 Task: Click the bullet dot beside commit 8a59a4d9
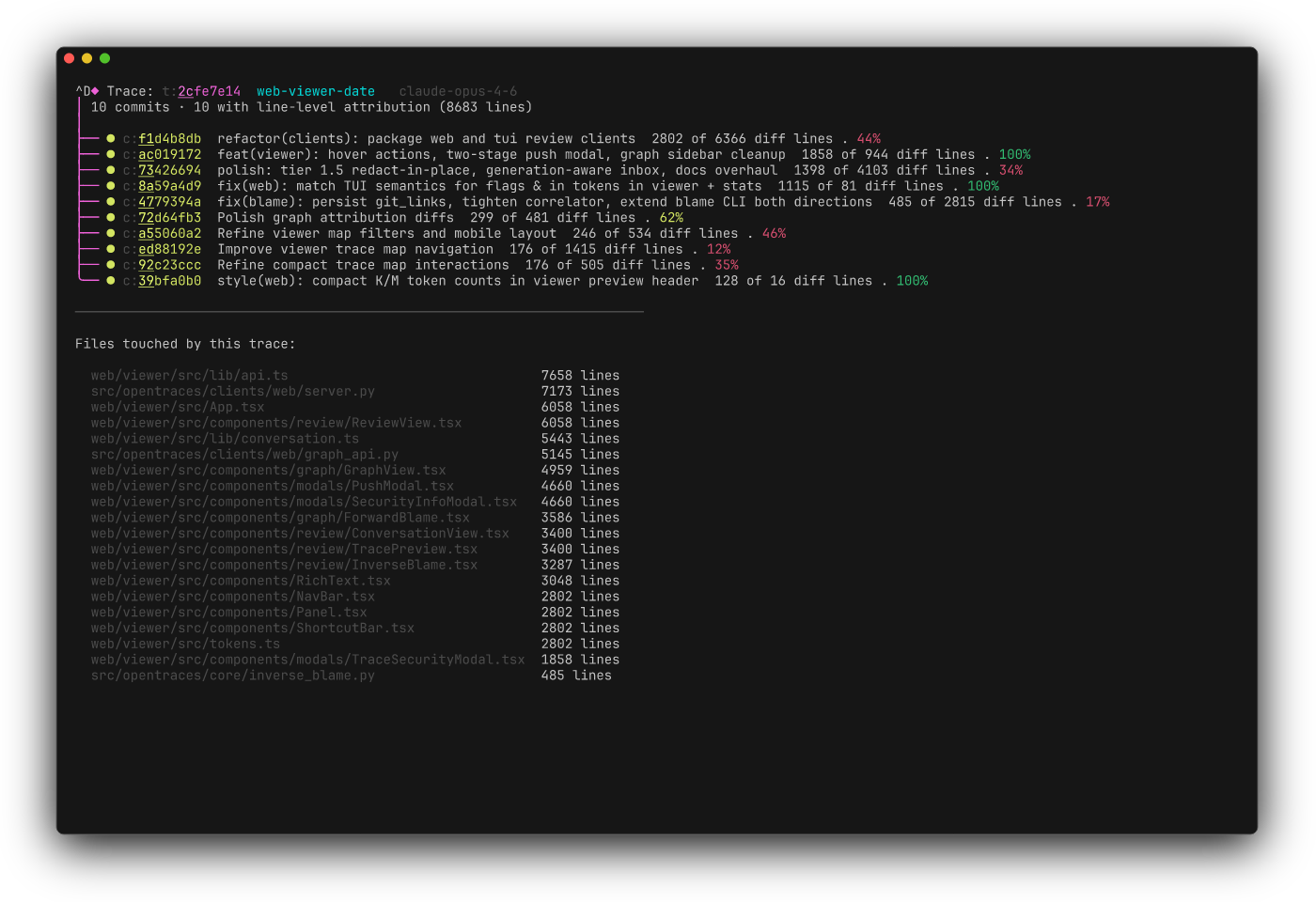tap(111, 186)
